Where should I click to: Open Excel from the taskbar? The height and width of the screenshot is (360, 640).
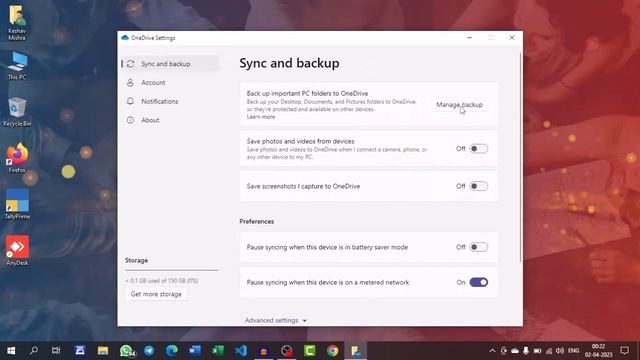218,351
